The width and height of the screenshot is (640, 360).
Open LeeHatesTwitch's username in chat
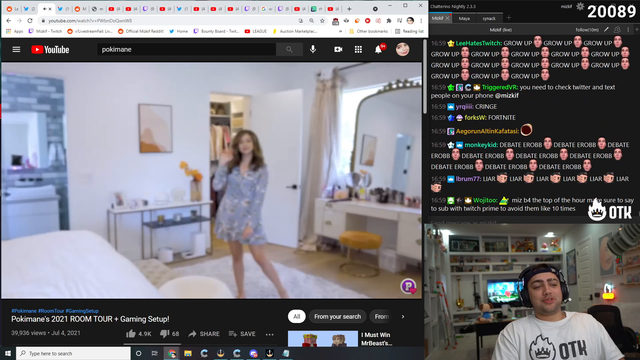tap(478, 43)
